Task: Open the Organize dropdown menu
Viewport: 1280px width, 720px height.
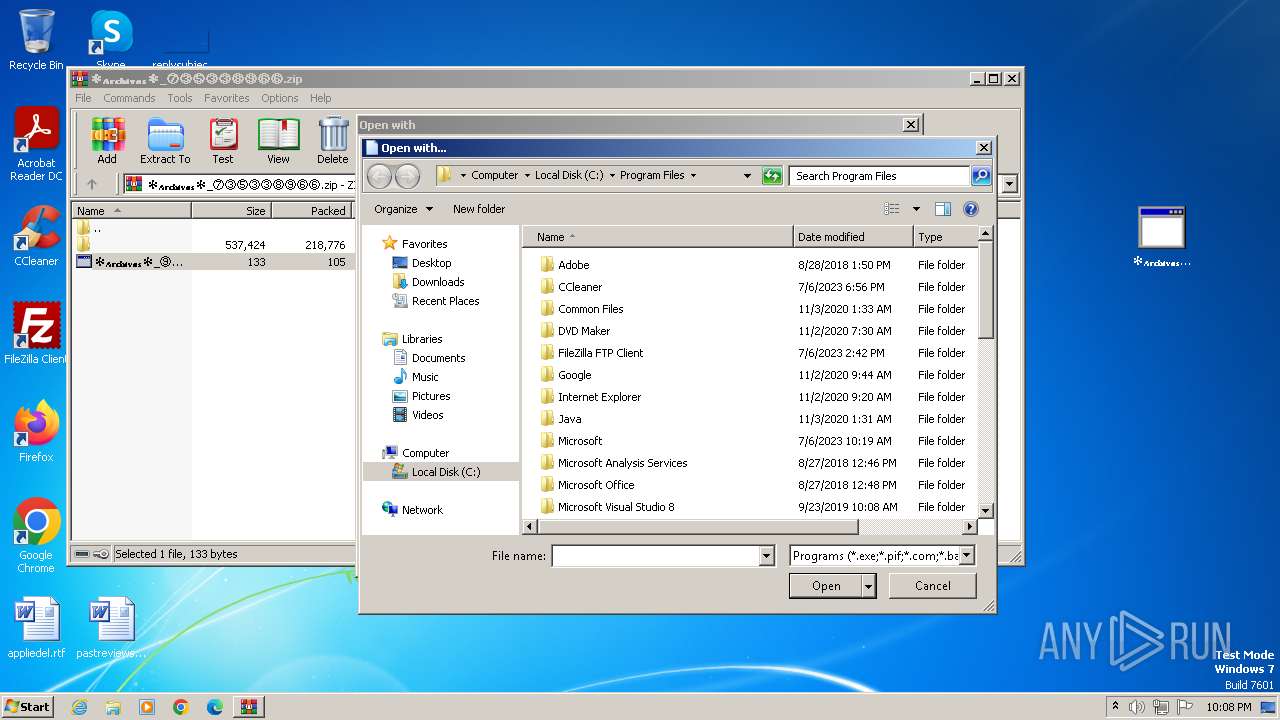Action: pos(404,209)
